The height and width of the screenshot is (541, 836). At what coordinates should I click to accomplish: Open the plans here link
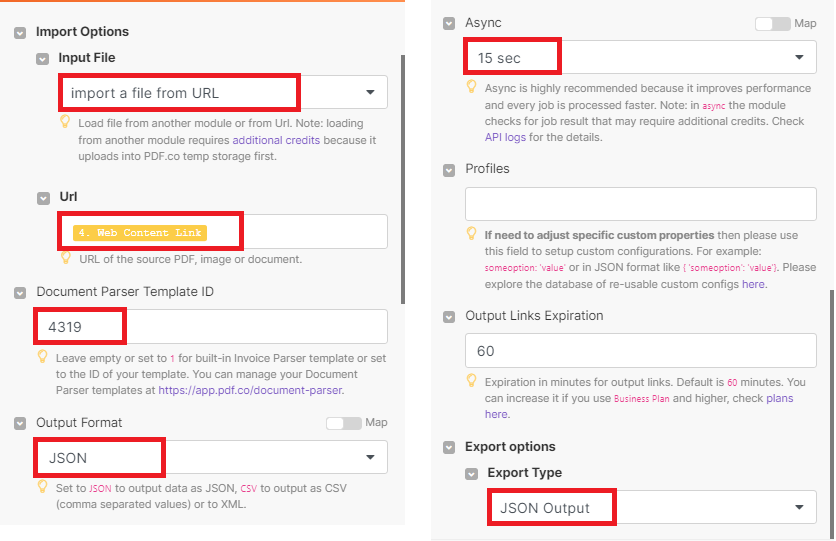click(779, 399)
